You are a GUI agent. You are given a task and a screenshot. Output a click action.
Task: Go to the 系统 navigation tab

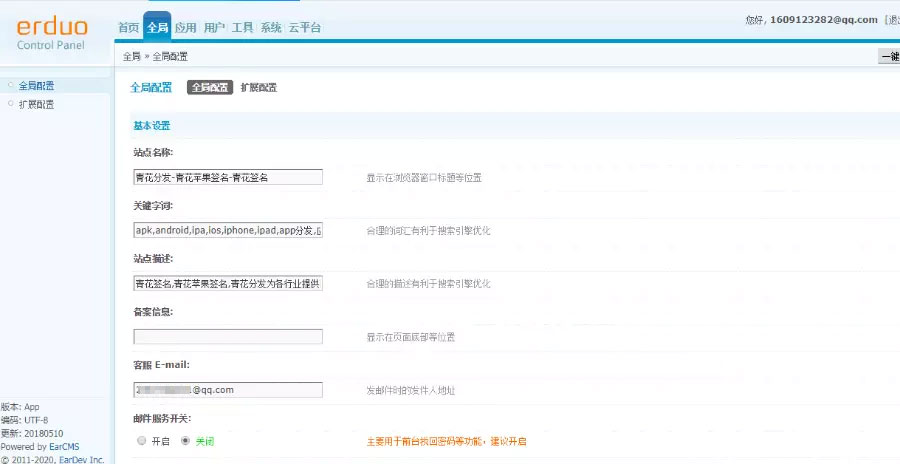tap(271, 28)
